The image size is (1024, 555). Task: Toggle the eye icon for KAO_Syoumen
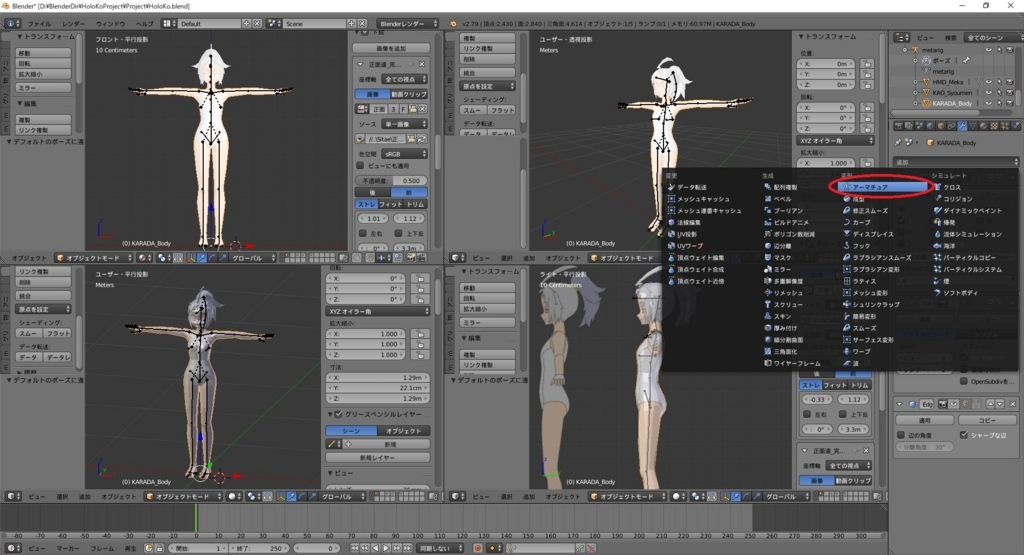coord(988,93)
